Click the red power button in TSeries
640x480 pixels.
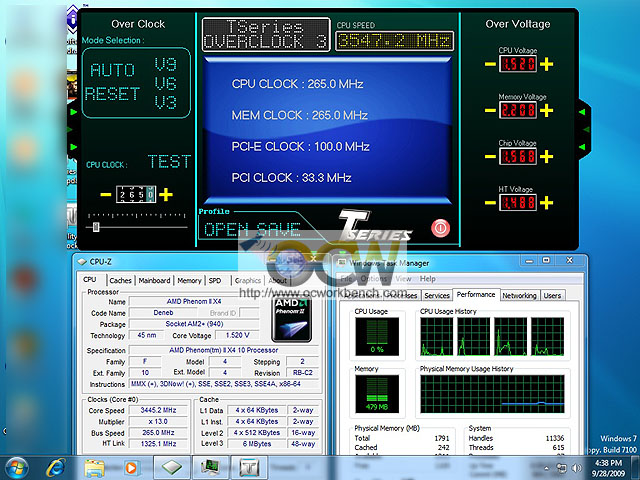point(440,228)
